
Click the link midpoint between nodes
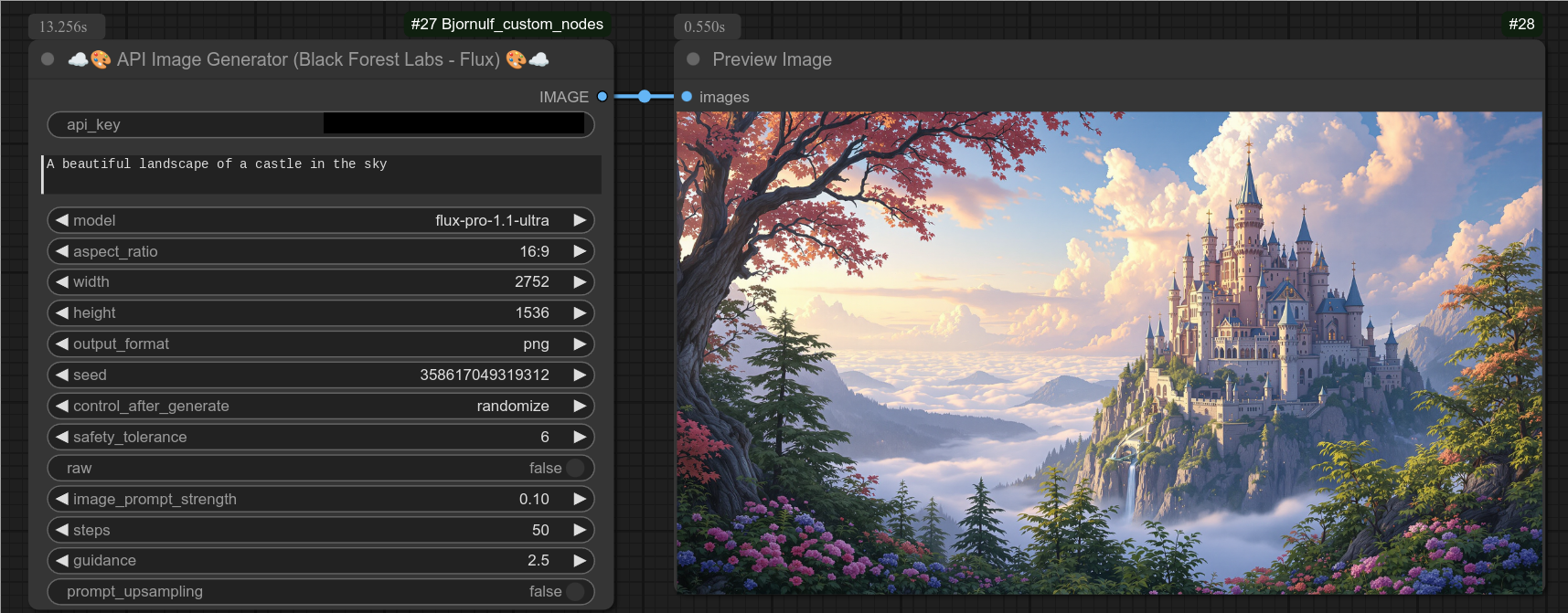[x=645, y=97]
